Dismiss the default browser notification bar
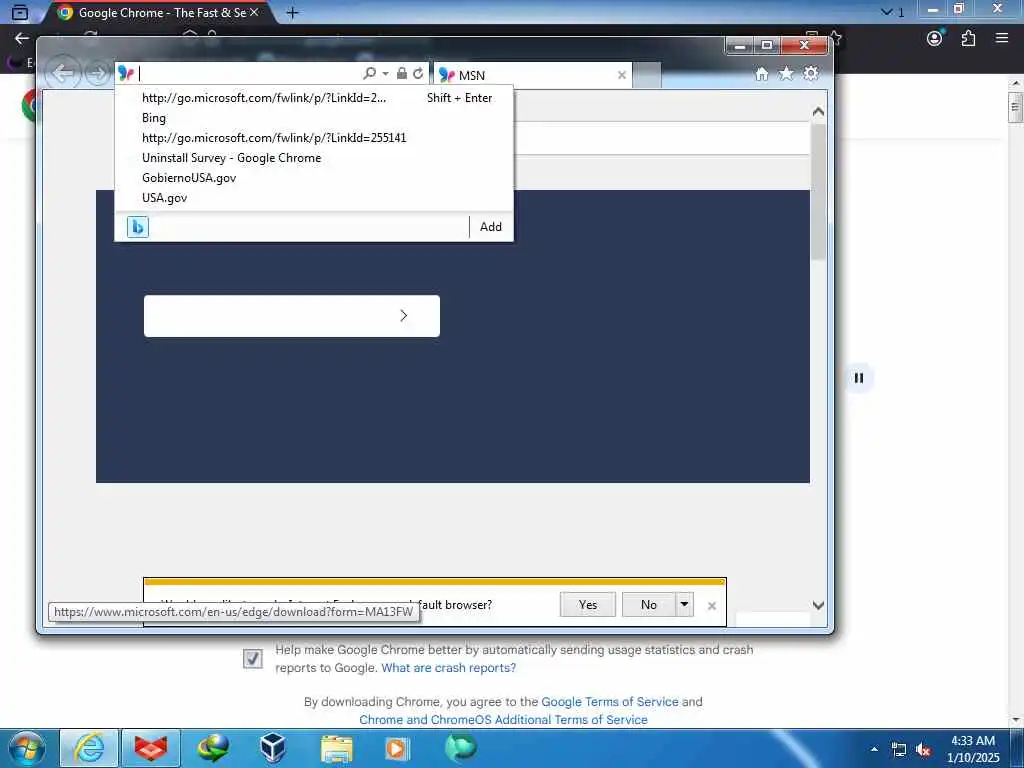 click(712, 606)
